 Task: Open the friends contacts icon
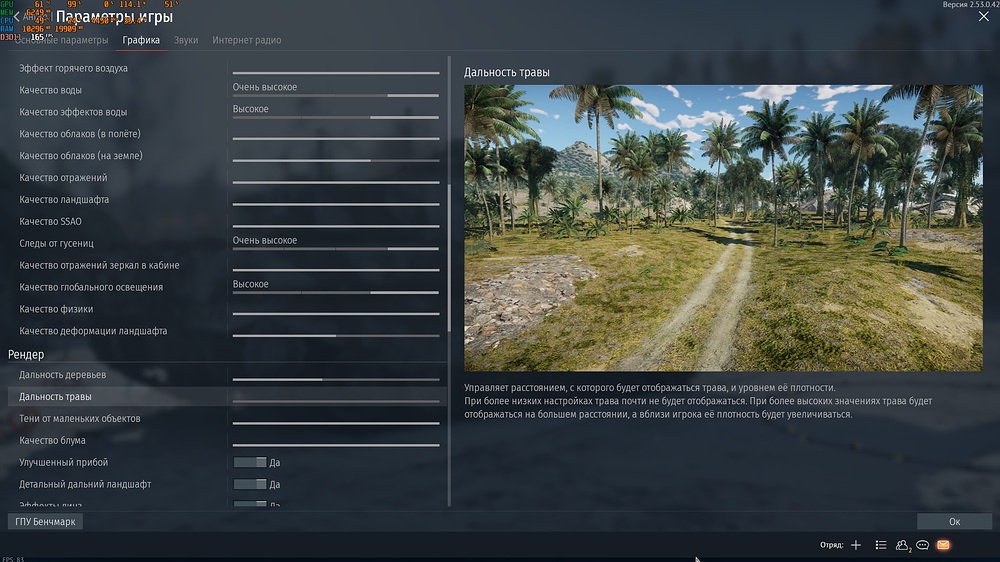(x=902, y=545)
